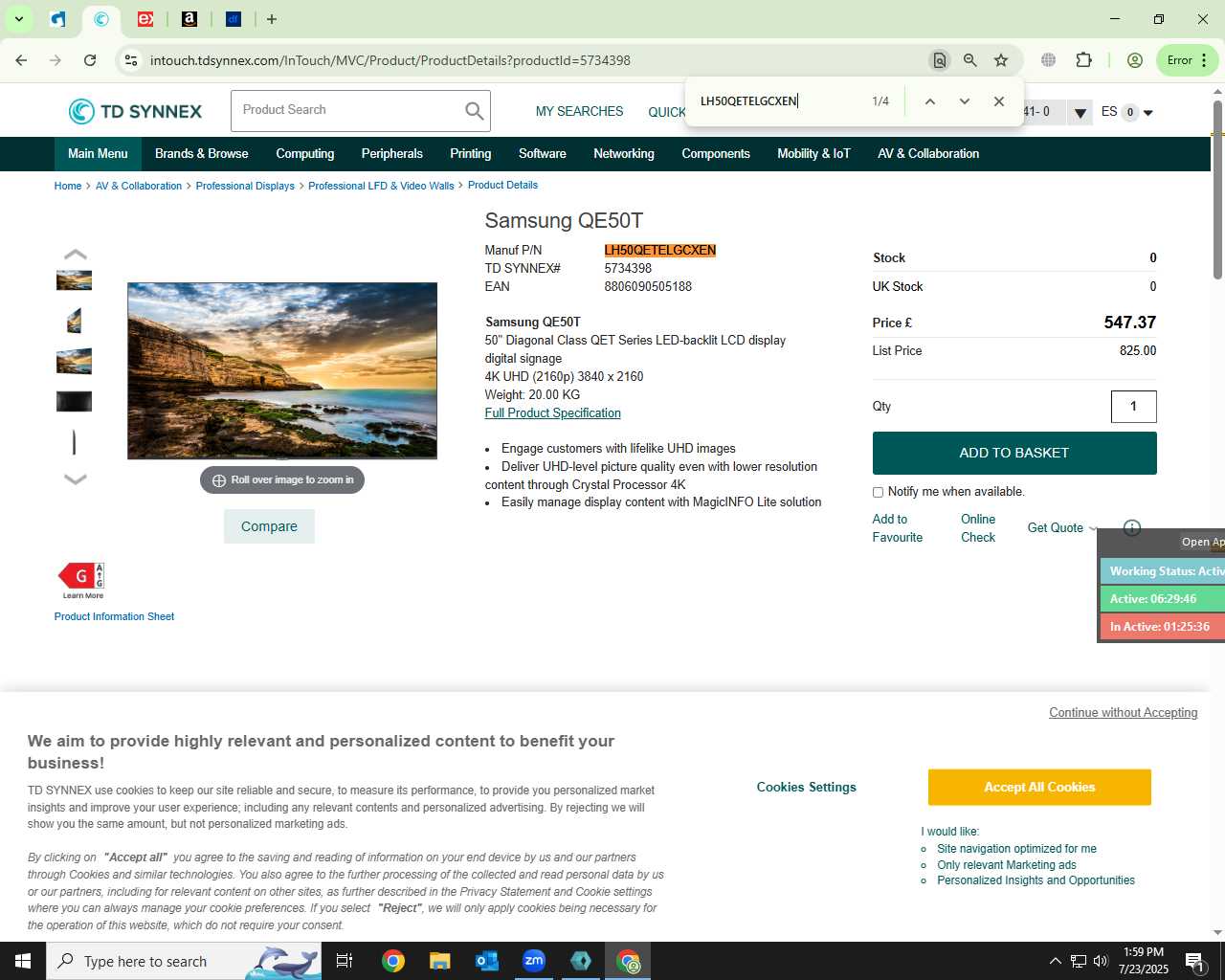Expand the Get Quote dropdown
The image size is (1225, 980).
click(1093, 528)
